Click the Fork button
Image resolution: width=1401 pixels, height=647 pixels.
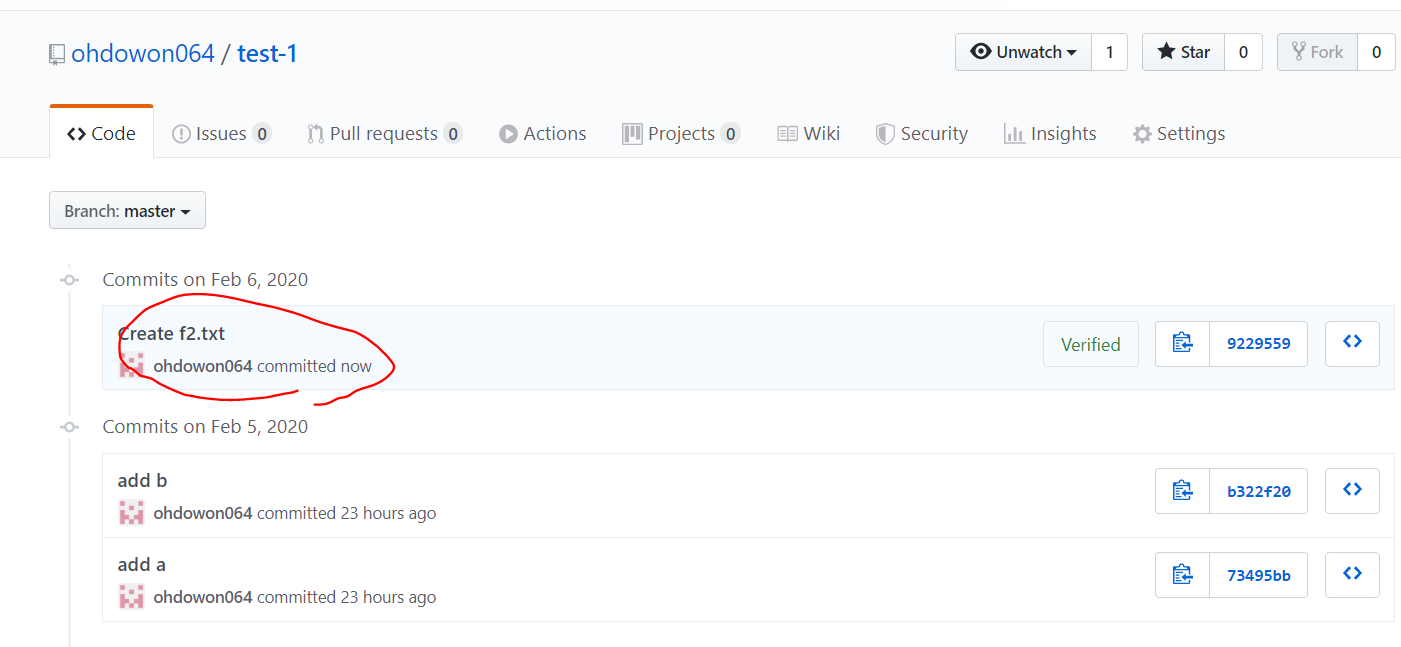(1317, 52)
